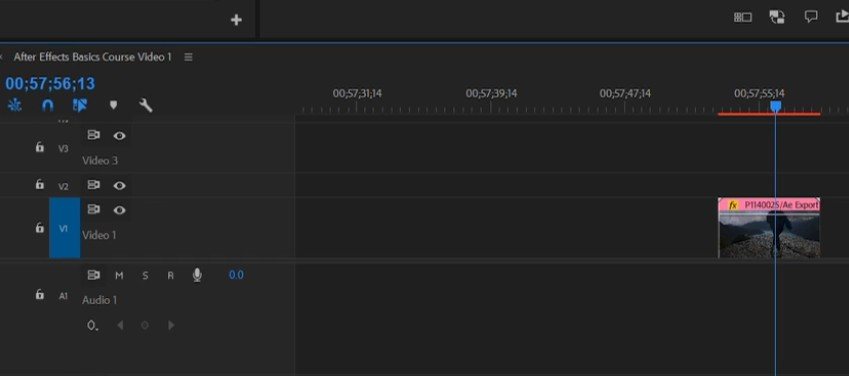The image size is (849, 376).
Task: Toggle sync lock on Audio 1
Action: [94, 275]
